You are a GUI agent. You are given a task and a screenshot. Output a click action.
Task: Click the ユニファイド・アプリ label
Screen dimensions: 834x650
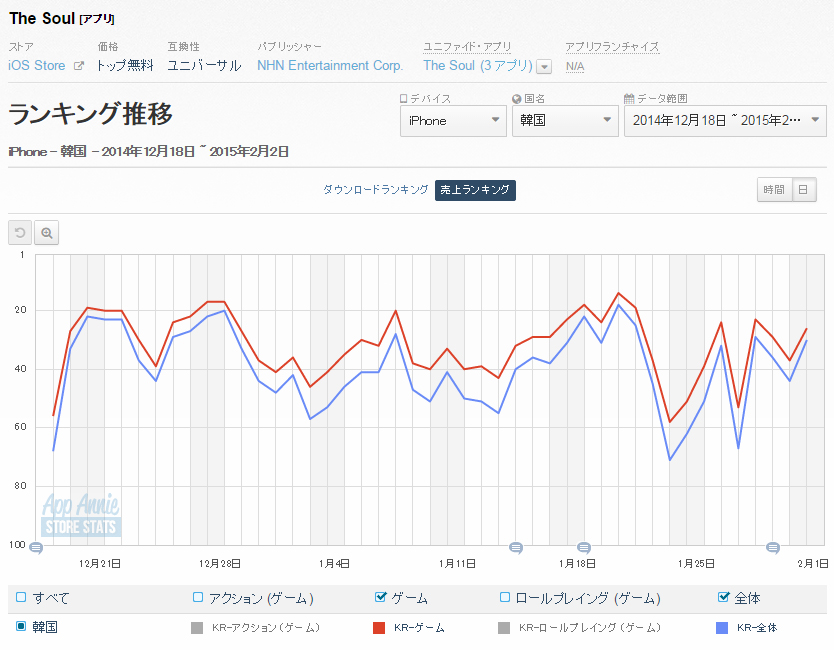467,47
